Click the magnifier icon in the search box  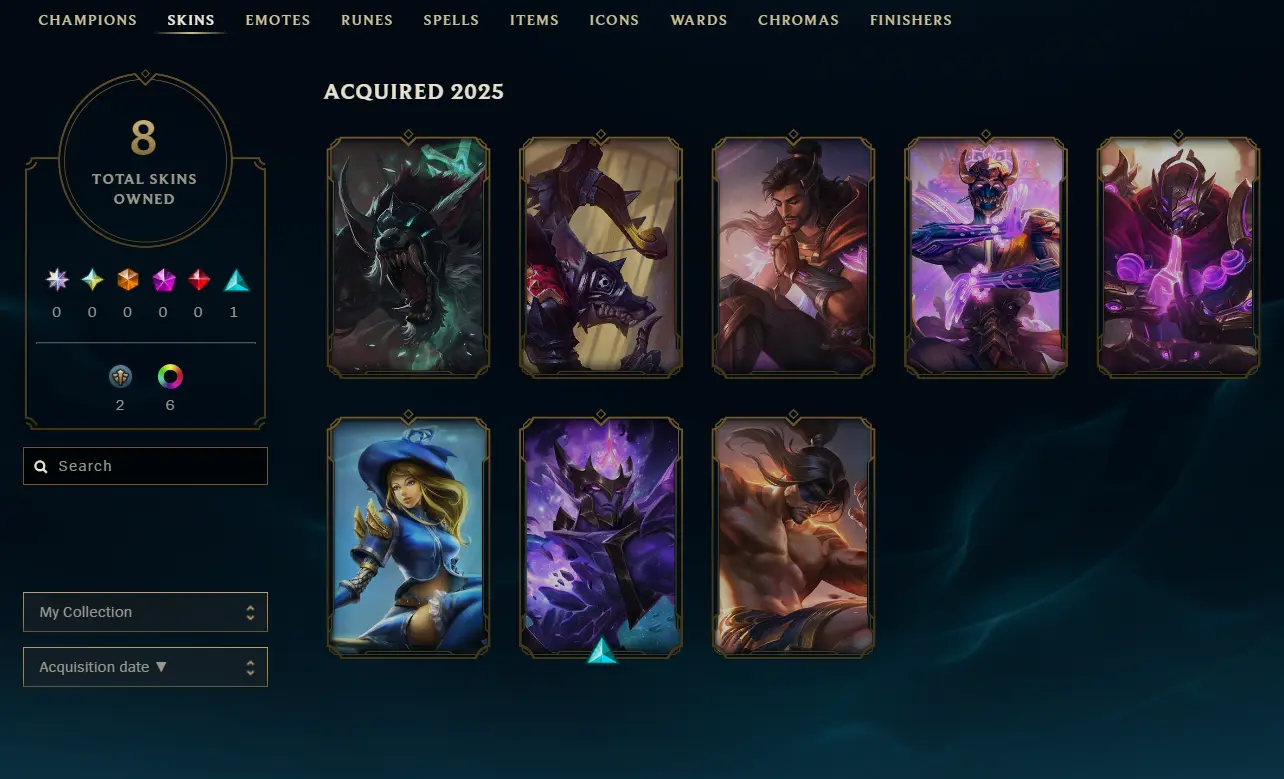coord(41,466)
